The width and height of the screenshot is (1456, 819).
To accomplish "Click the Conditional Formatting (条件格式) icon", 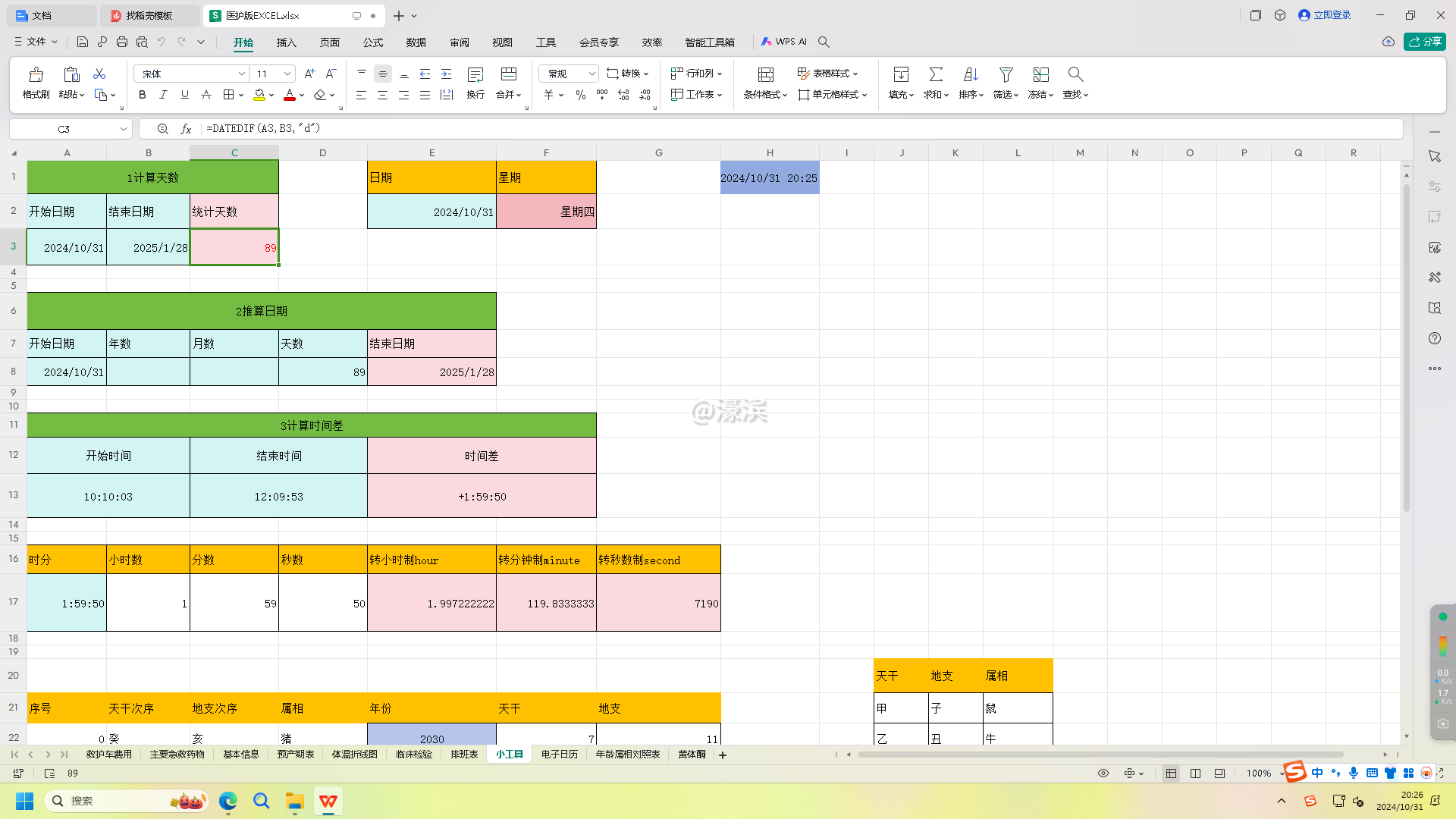I will coord(766,74).
